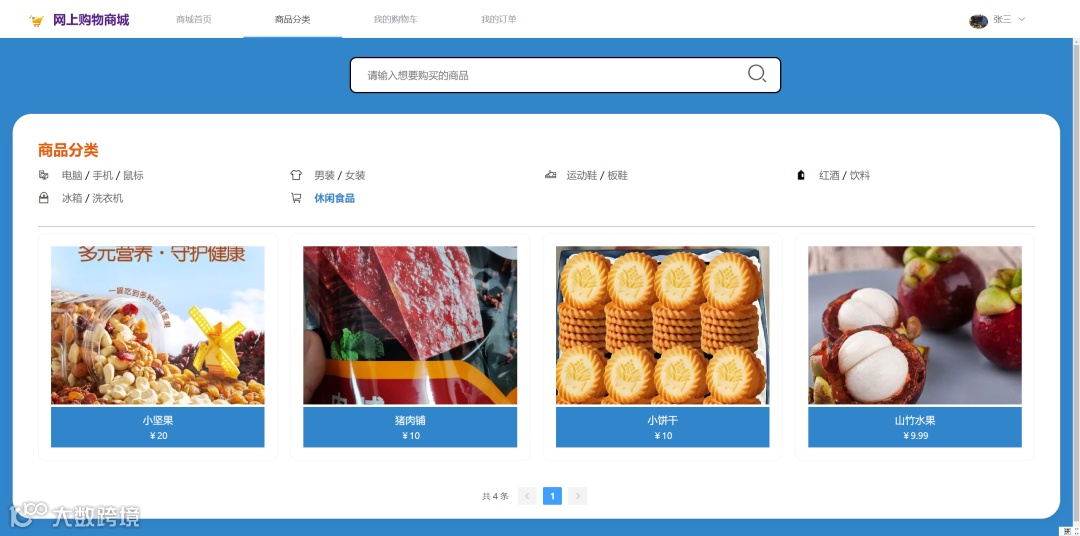Open 我的订单 tab
Image resolution: width=1080 pixels, height=536 pixels.
pos(499,19)
